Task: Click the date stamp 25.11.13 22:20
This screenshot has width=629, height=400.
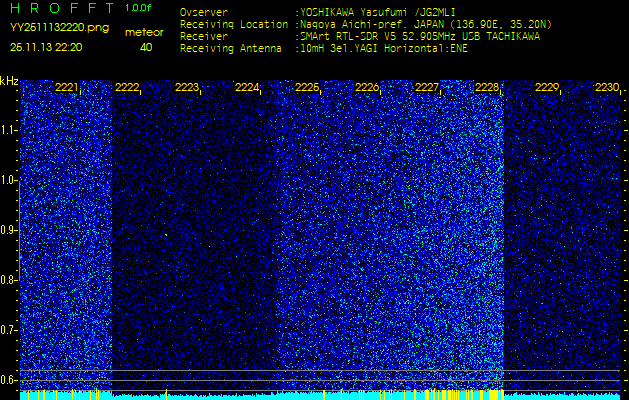Action: click(x=46, y=47)
